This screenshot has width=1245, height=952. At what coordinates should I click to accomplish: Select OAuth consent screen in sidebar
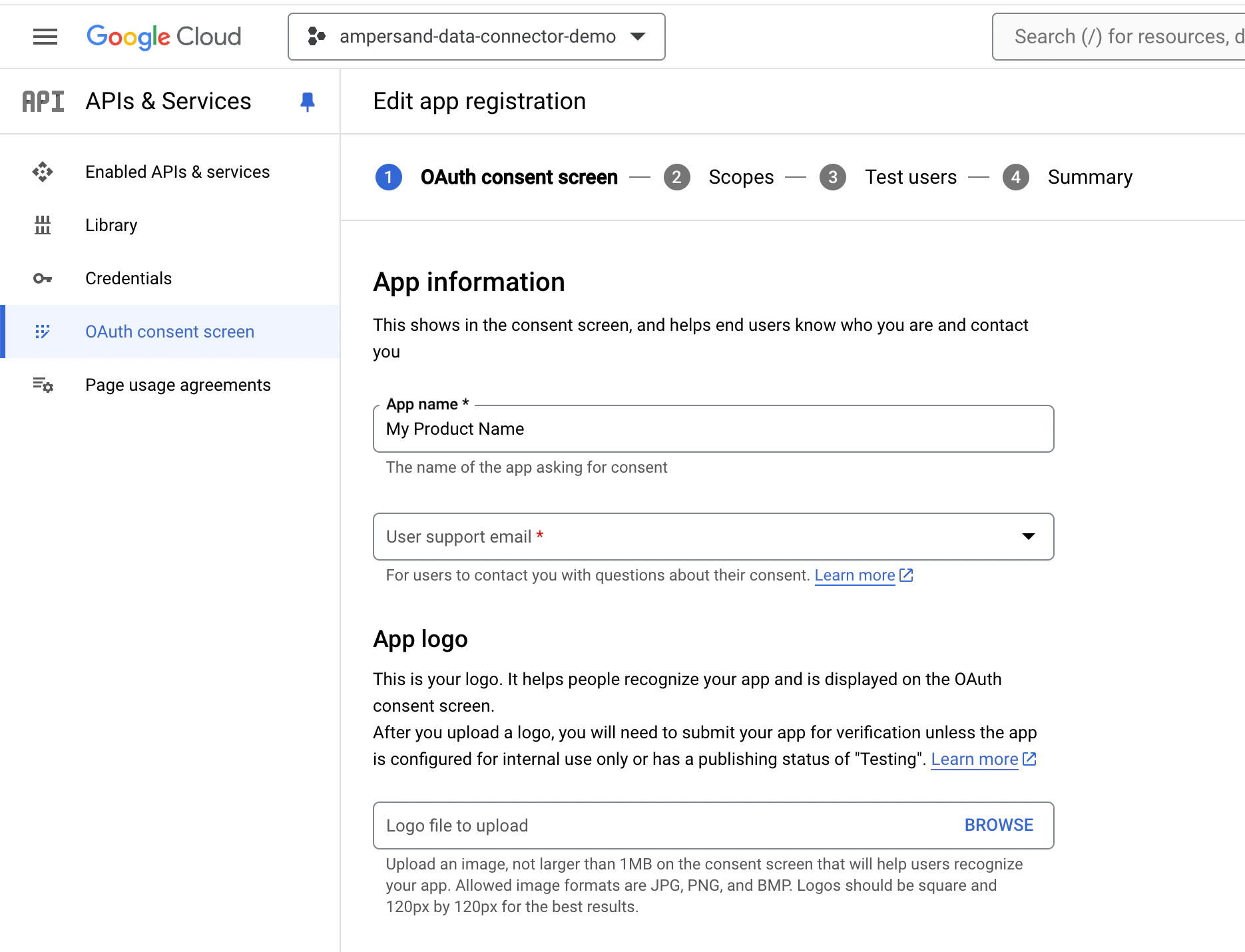pos(170,332)
